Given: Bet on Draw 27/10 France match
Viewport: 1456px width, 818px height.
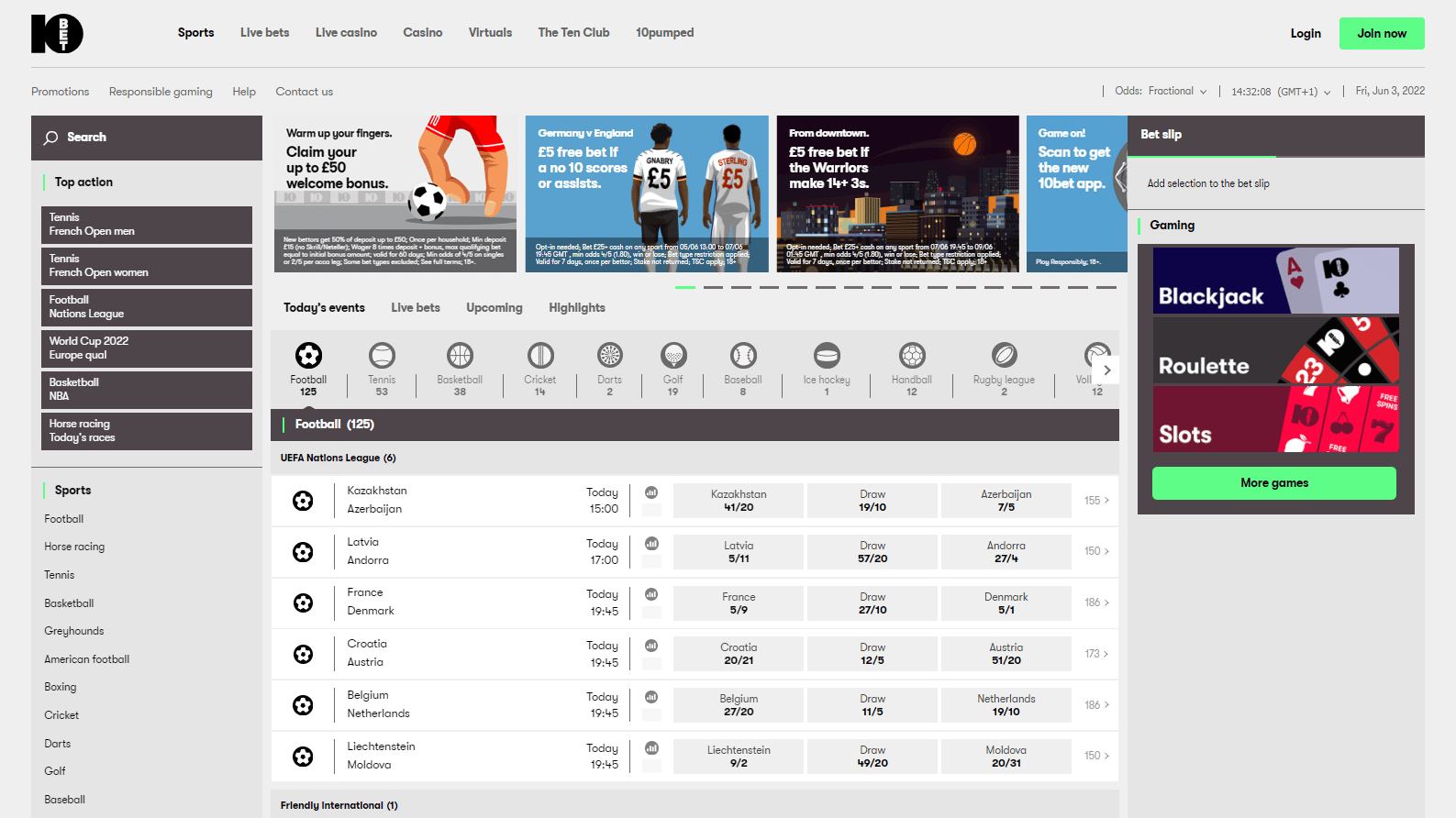Looking at the screenshot, I should coord(872,603).
